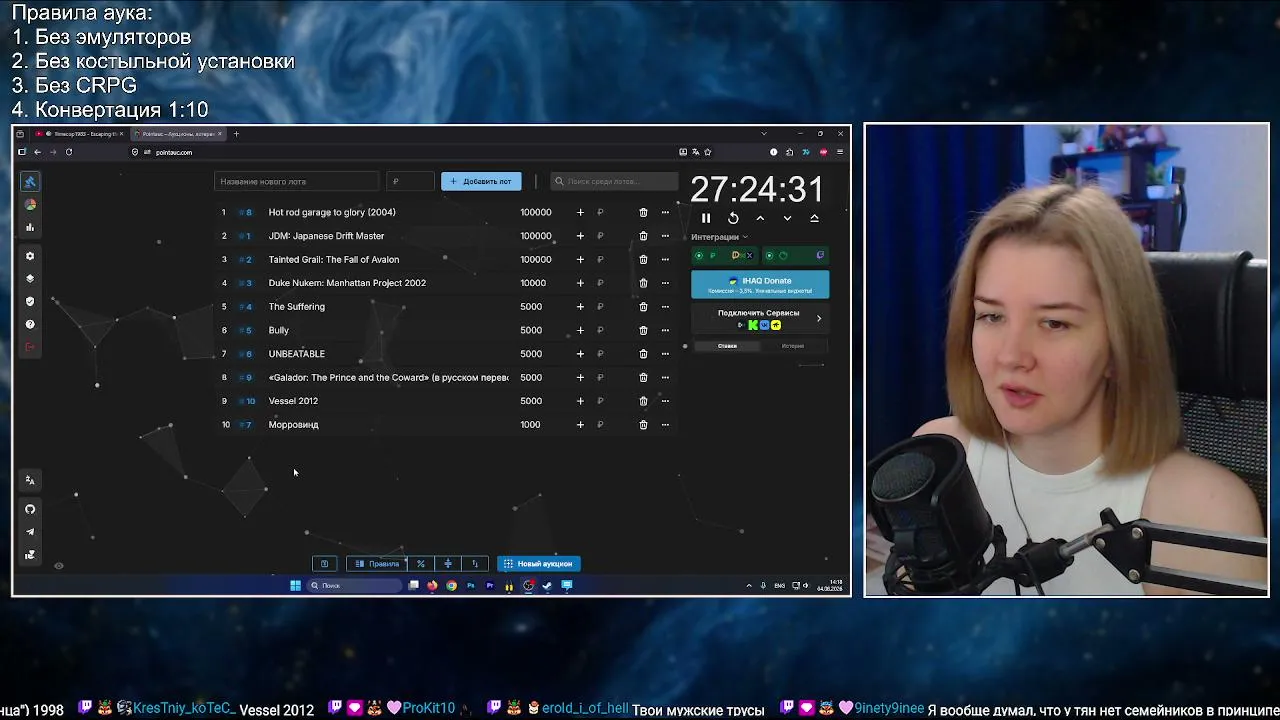Toggle background visibility eye icon
The height and width of the screenshot is (720, 1280).
pos(59,566)
